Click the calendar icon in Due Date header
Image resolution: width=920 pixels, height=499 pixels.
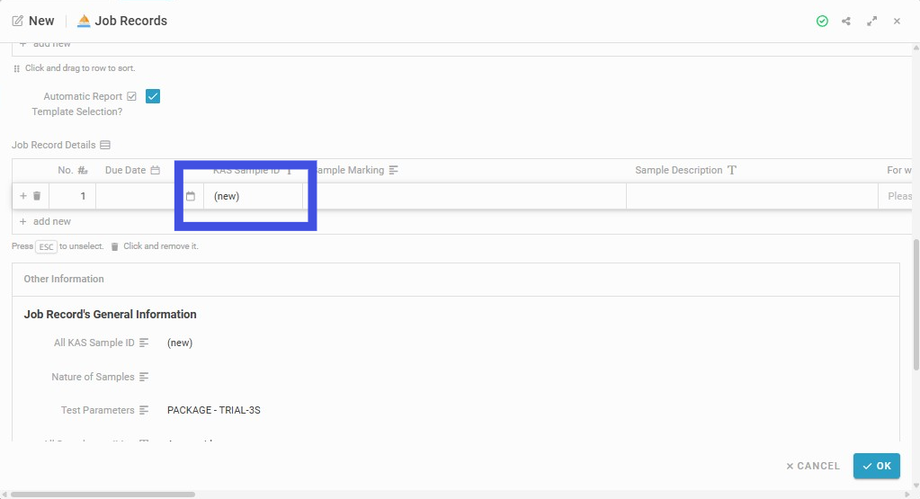pyautogui.click(x=155, y=170)
